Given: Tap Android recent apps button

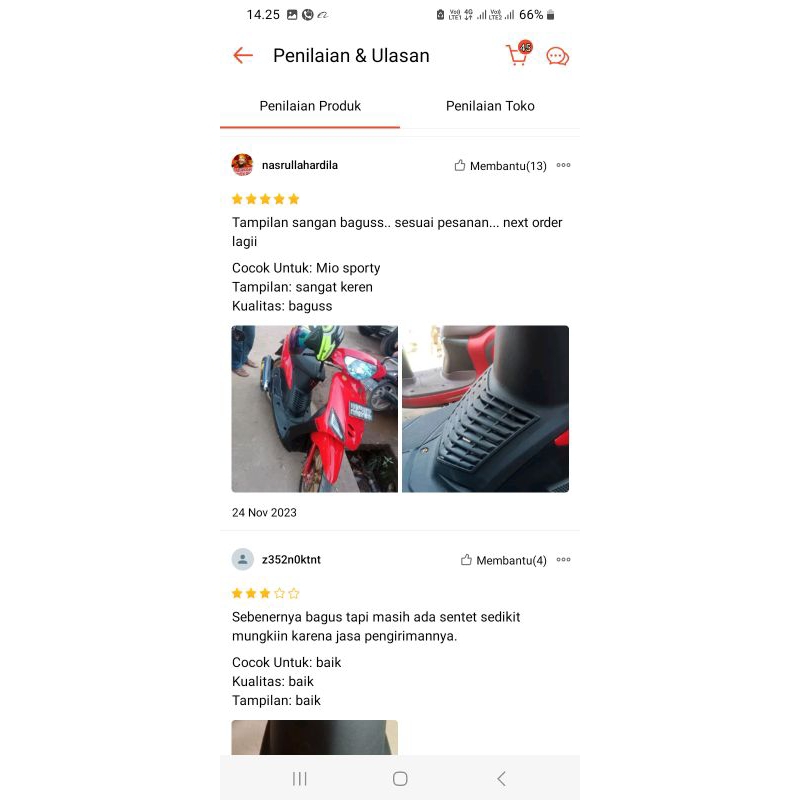Looking at the screenshot, I should 299,779.
